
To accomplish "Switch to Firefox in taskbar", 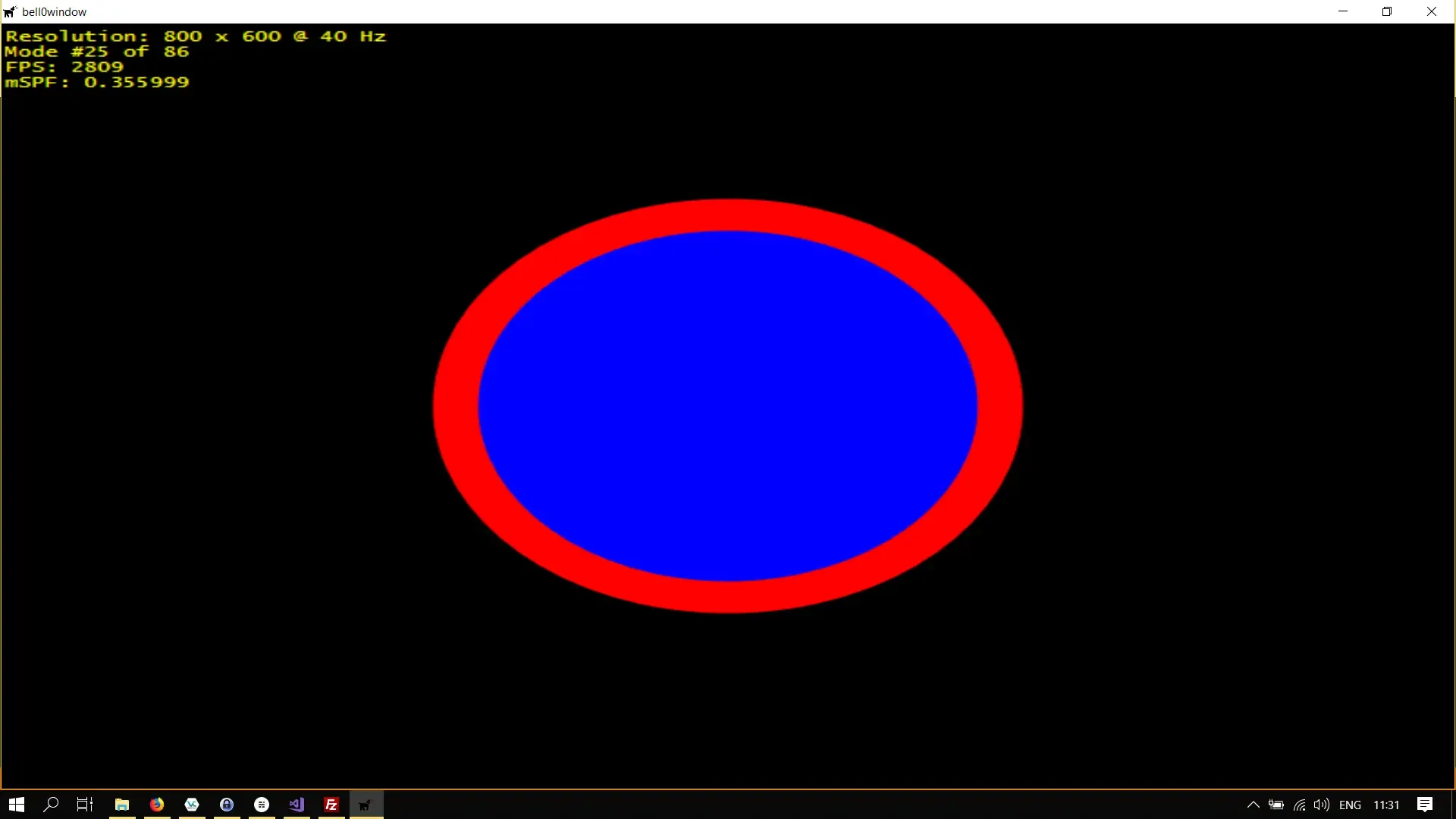I will click(157, 805).
